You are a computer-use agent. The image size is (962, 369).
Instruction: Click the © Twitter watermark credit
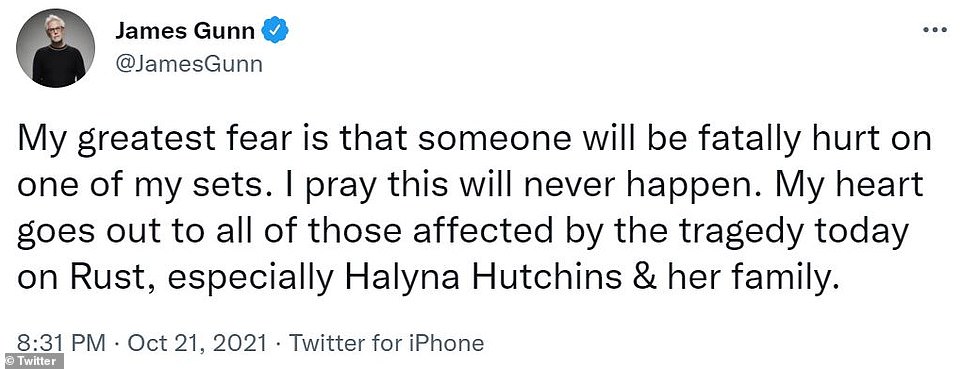click(31, 361)
